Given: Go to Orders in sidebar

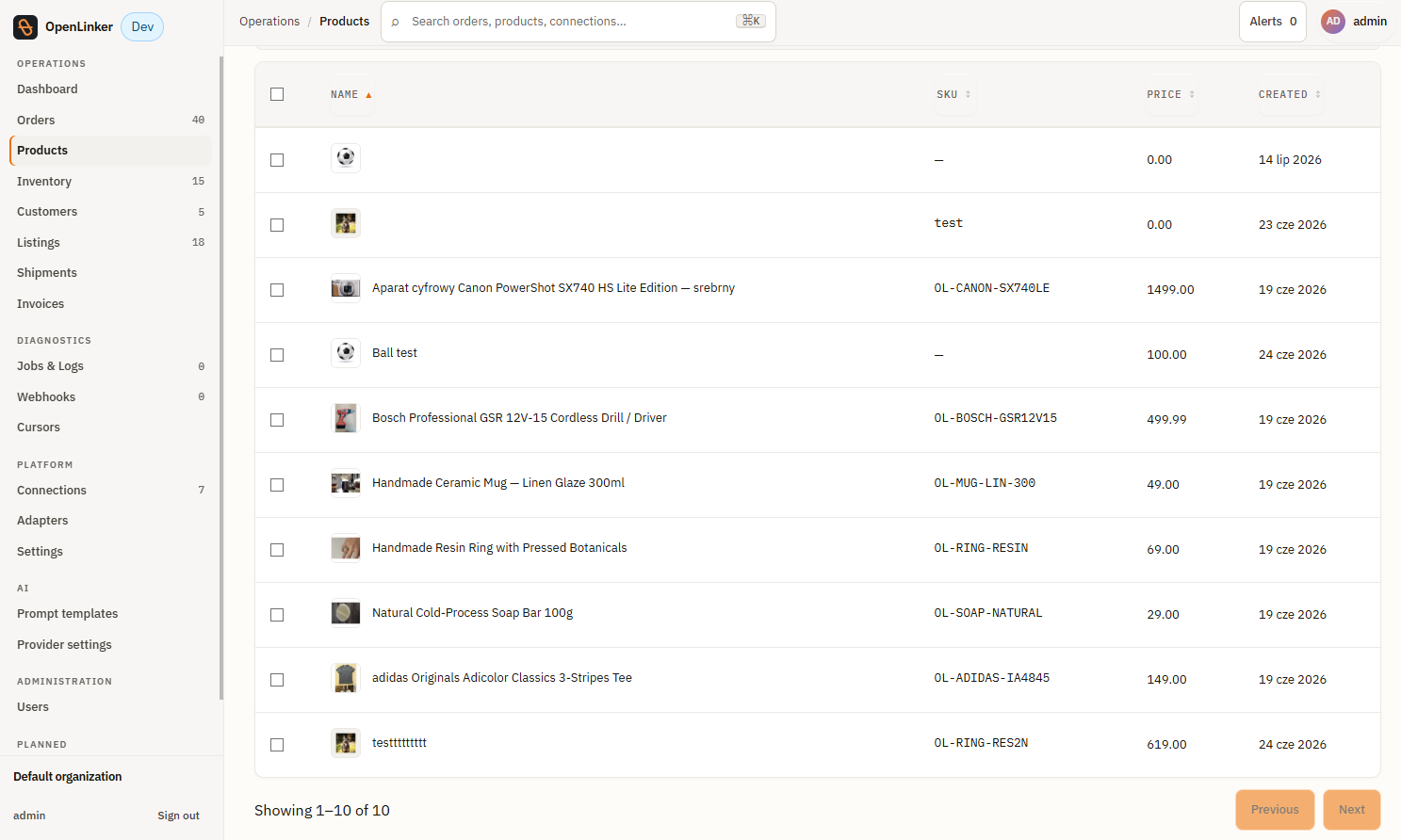Looking at the screenshot, I should click(111, 121).
